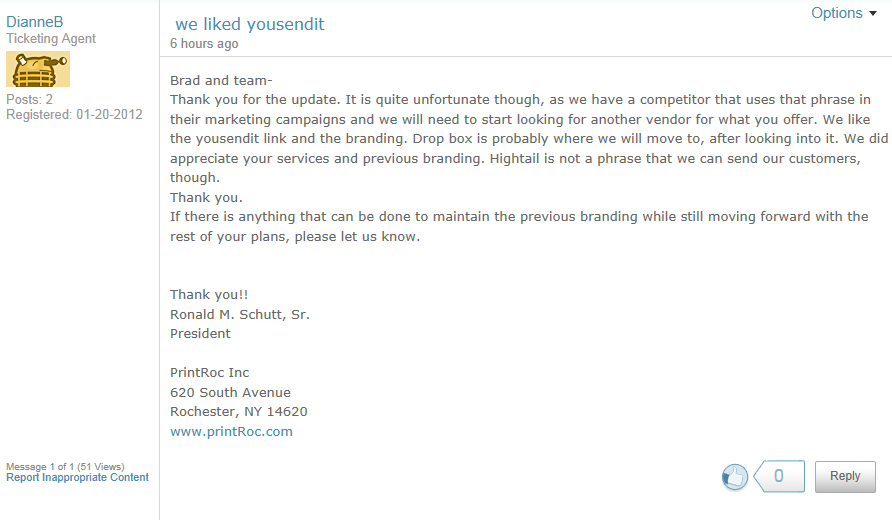Click the 620 South Avenue address line
Viewport: 892px width, 520px height.
(x=230, y=392)
